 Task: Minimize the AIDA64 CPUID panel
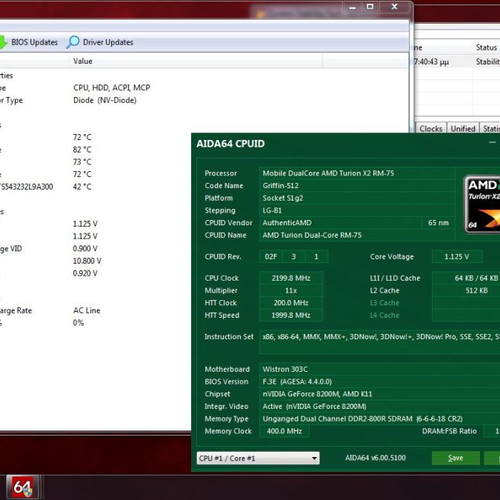coord(492,143)
